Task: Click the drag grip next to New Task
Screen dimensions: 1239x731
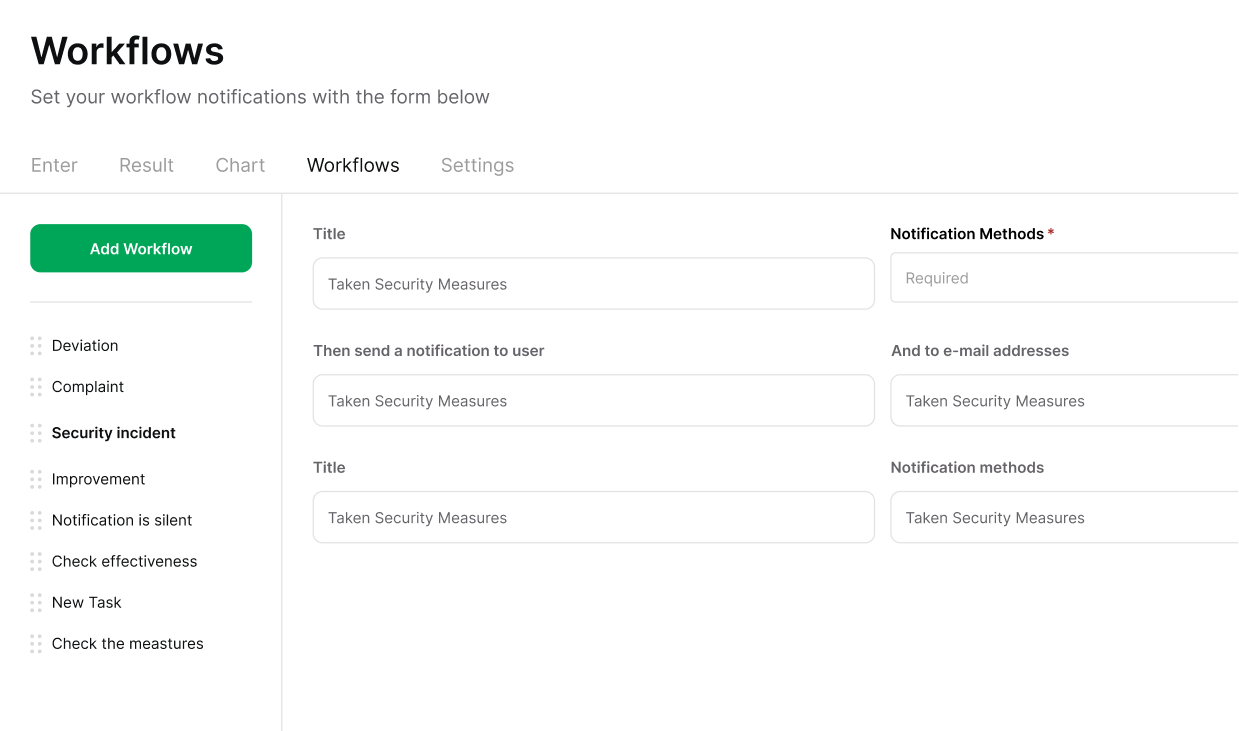Action: 36,602
